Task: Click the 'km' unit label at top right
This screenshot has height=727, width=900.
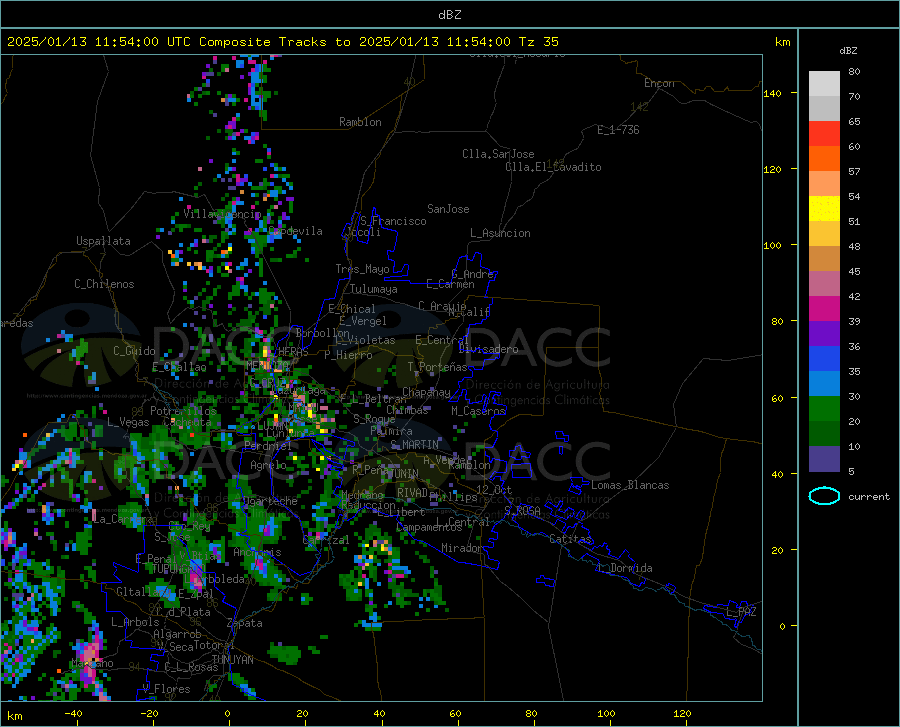Action: pyautogui.click(x=782, y=42)
